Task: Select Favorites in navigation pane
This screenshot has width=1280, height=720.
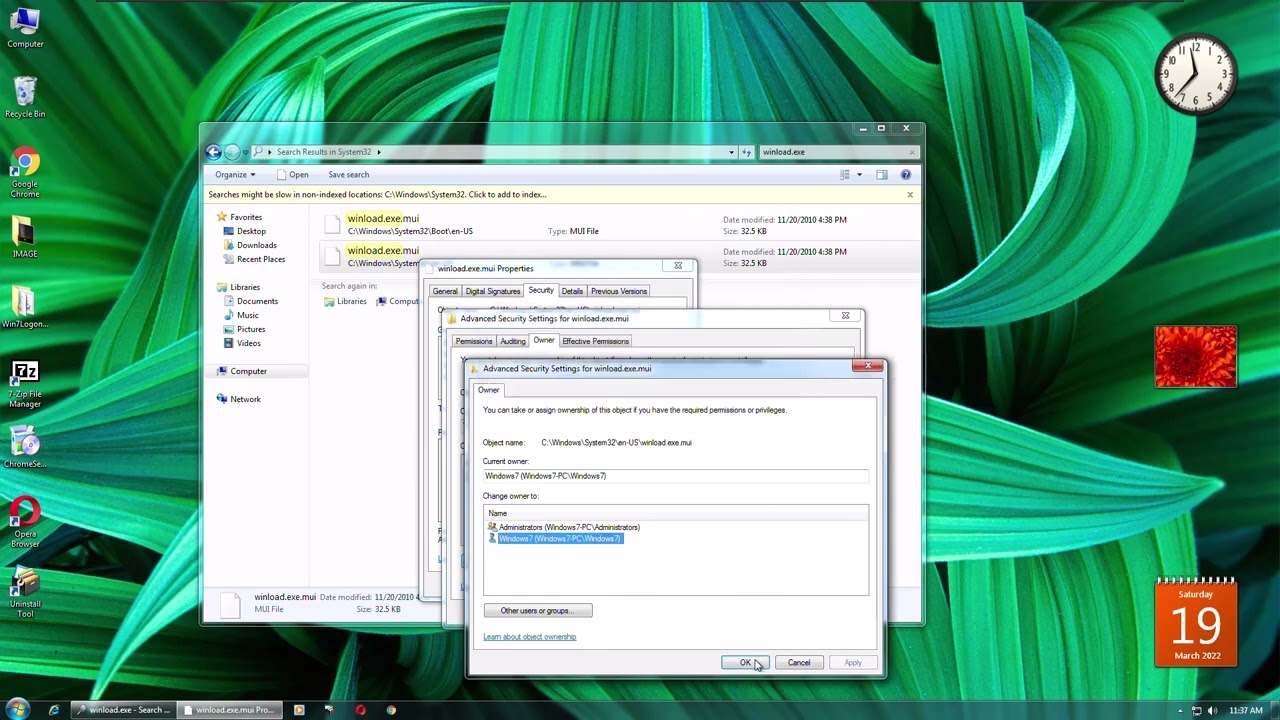Action: tap(246, 217)
